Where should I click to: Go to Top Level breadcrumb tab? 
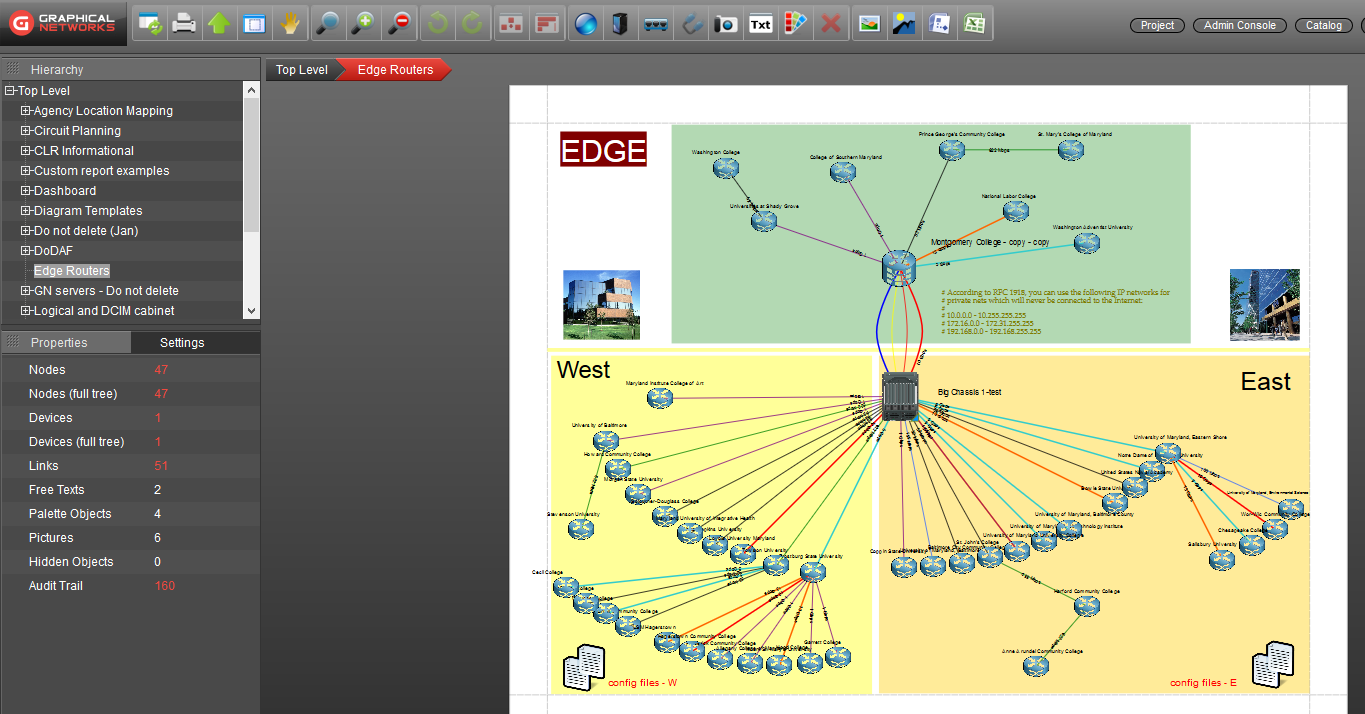tap(301, 70)
